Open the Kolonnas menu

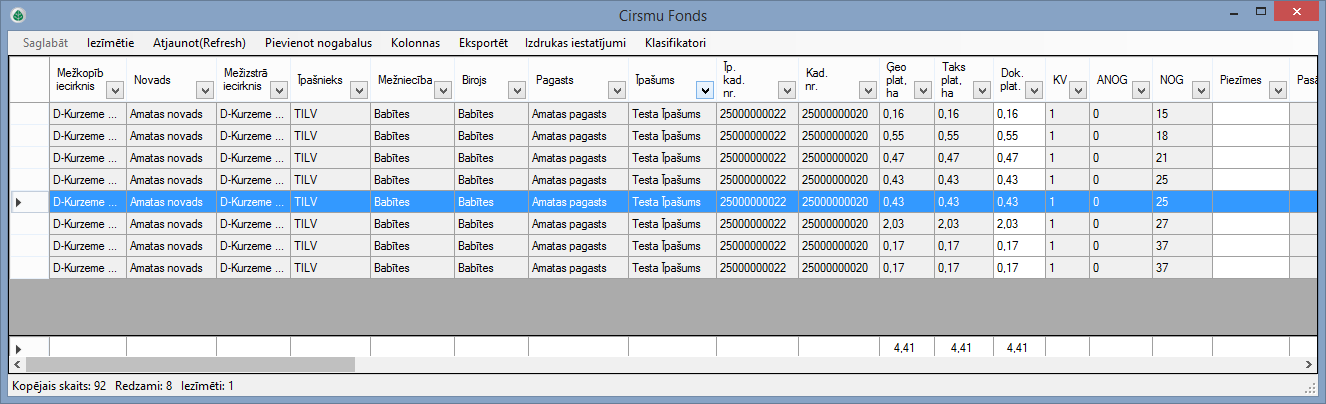tap(415, 43)
